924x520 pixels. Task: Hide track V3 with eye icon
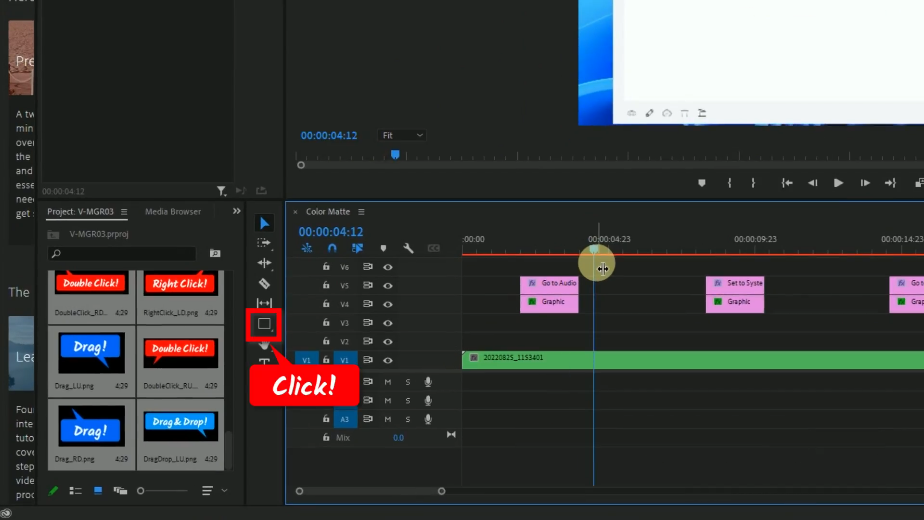click(388, 323)
